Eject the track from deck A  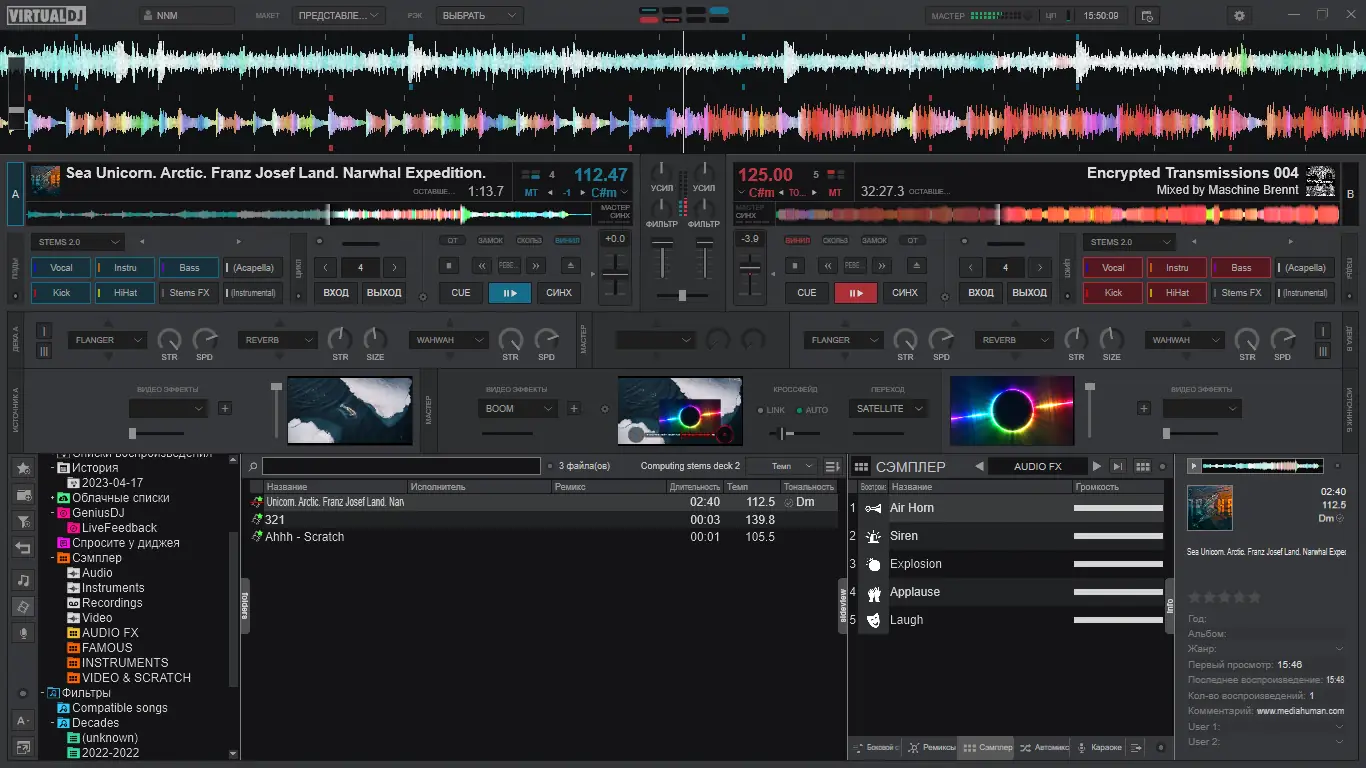(570, 266)
